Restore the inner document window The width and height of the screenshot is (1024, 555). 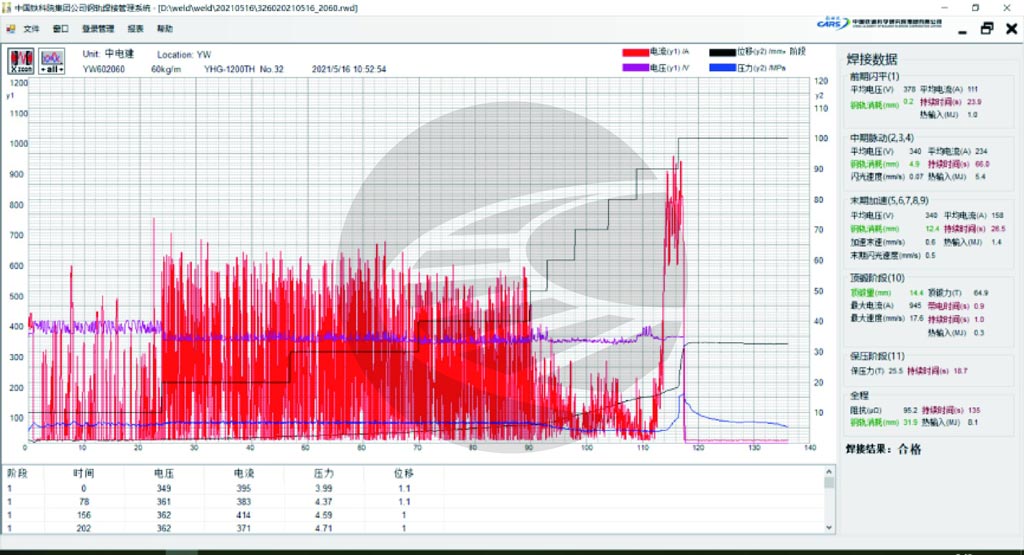click(986, 29)
